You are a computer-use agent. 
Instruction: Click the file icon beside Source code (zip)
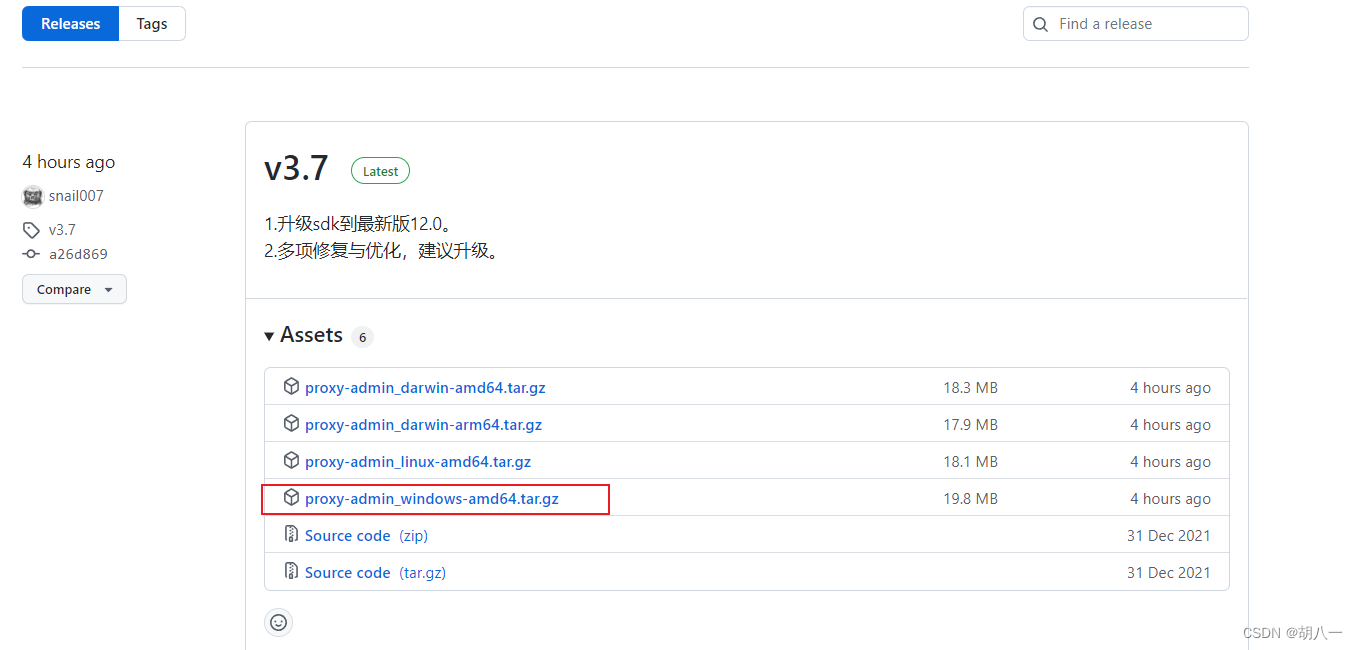click(x=291, y=534)
